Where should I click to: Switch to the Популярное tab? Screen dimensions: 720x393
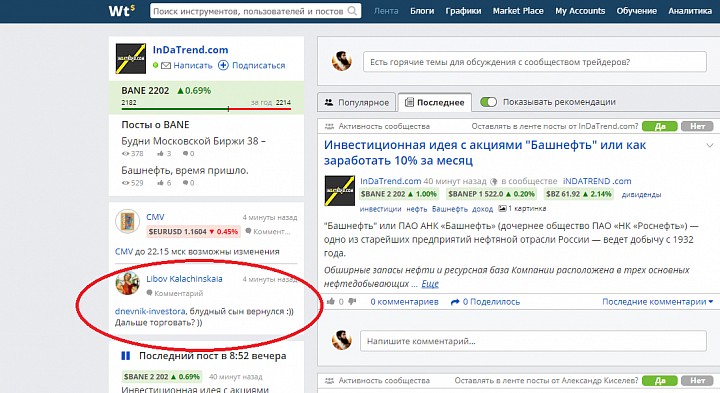coord(356,102)
